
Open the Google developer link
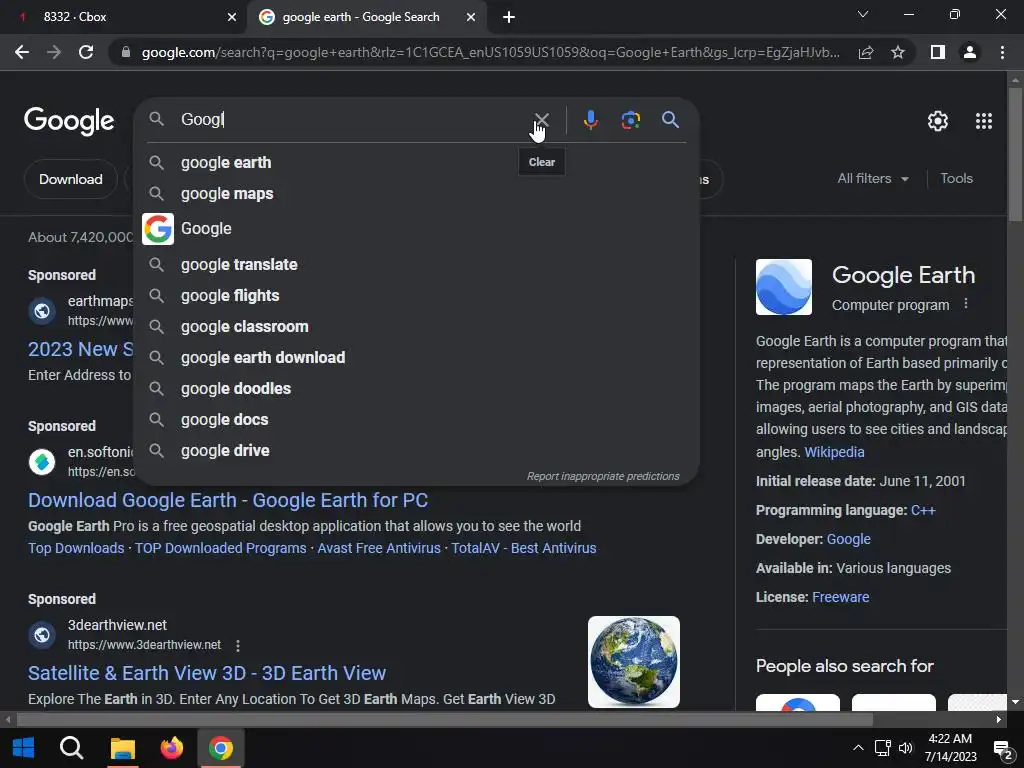coord(848,539)
